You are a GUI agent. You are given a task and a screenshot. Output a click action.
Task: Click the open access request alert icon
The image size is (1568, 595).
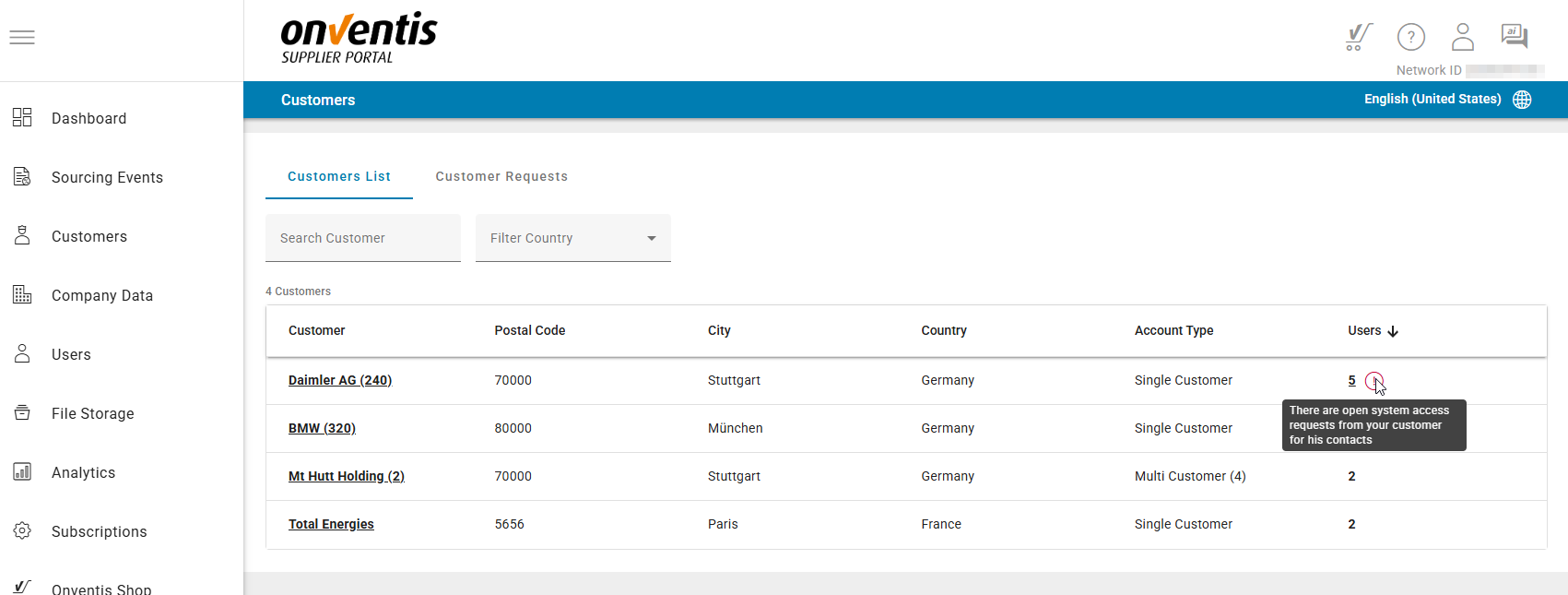tap(1373, 380)
